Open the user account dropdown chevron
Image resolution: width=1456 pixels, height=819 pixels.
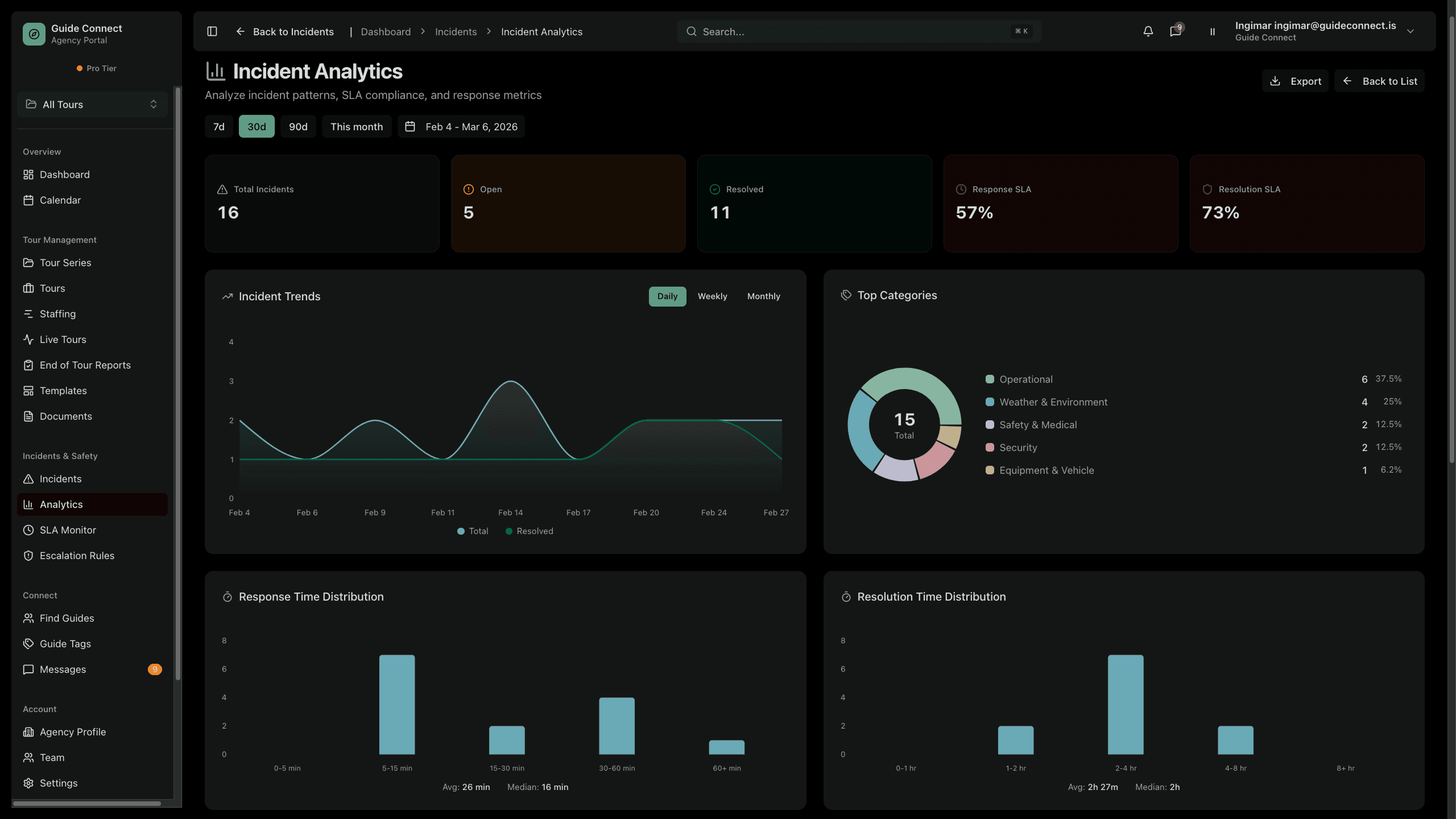1410,31
